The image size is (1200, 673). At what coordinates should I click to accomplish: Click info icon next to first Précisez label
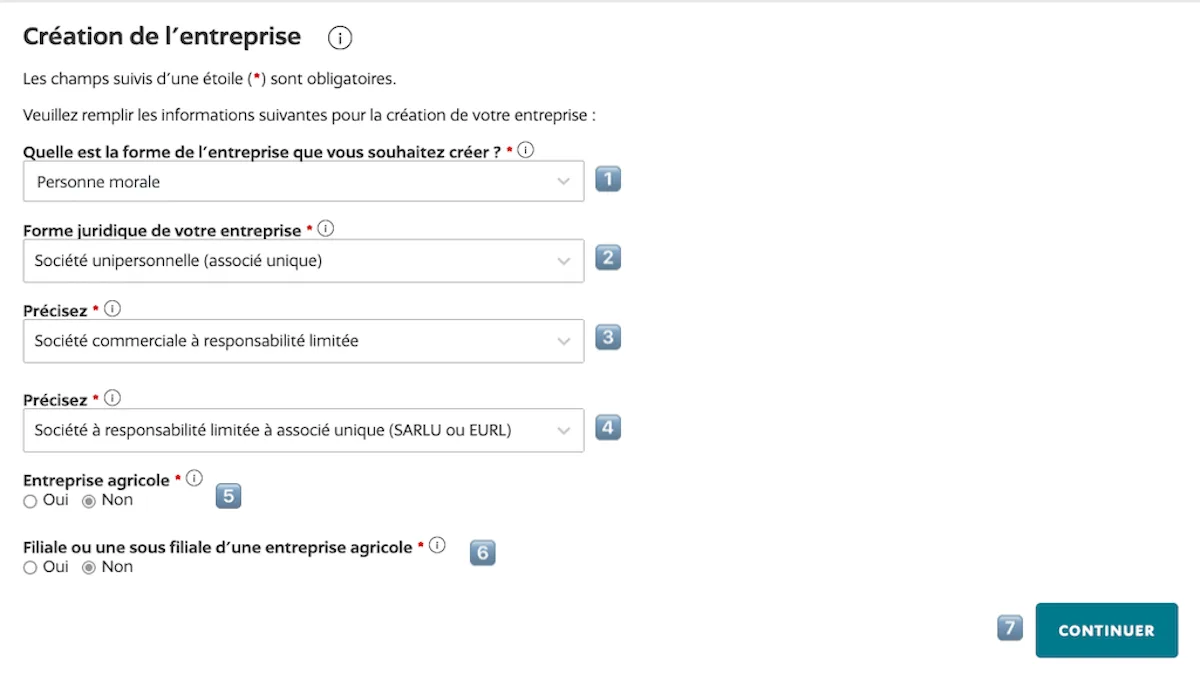coord(112,309)
